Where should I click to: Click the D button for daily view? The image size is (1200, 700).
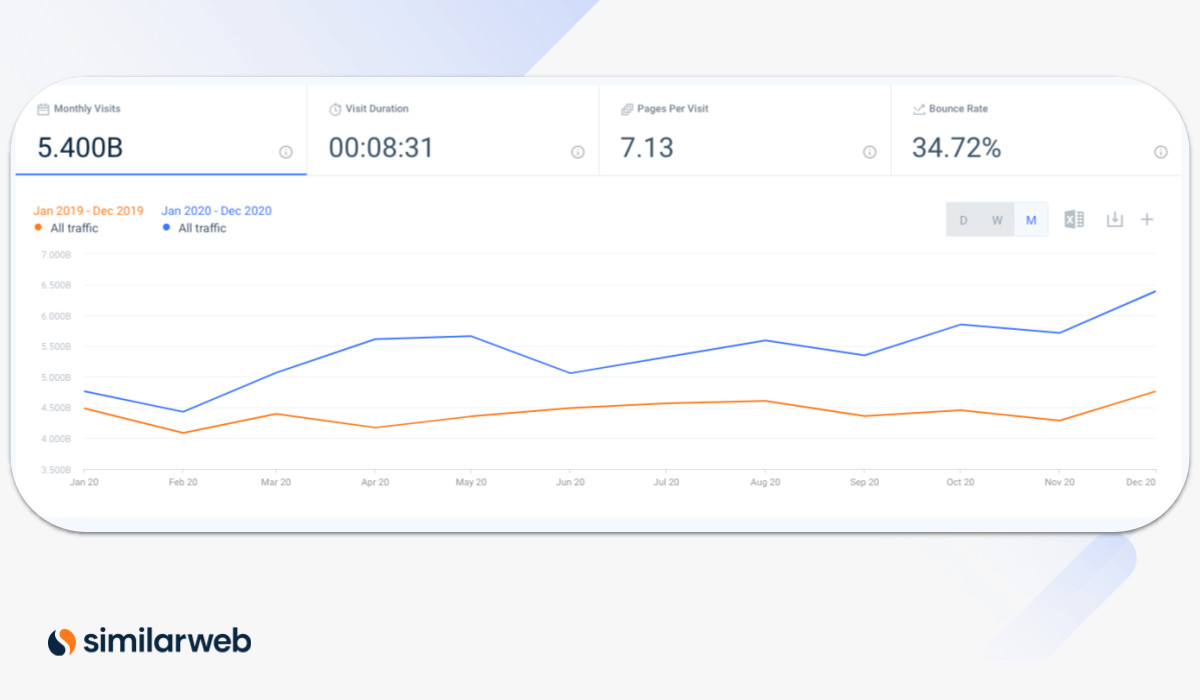tap(963, 219)
